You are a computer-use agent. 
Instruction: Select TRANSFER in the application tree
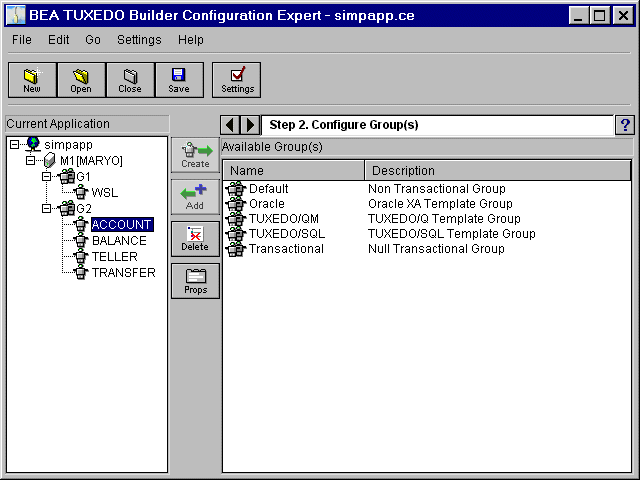coord(124,272)
